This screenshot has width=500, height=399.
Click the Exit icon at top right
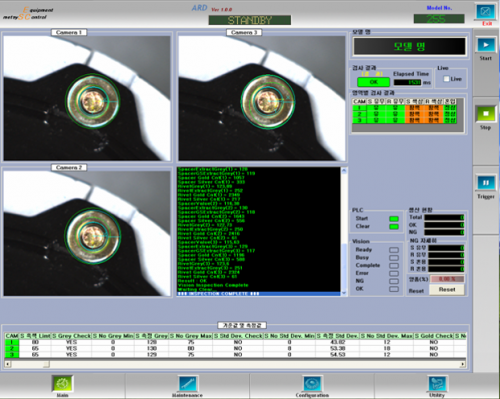[485, 12]
